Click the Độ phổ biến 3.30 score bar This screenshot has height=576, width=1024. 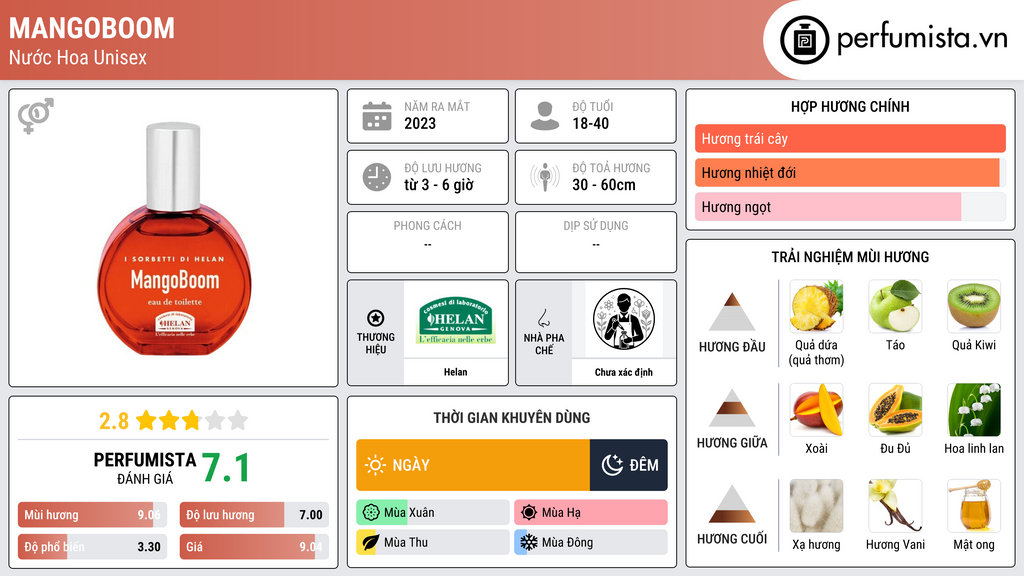92,547
